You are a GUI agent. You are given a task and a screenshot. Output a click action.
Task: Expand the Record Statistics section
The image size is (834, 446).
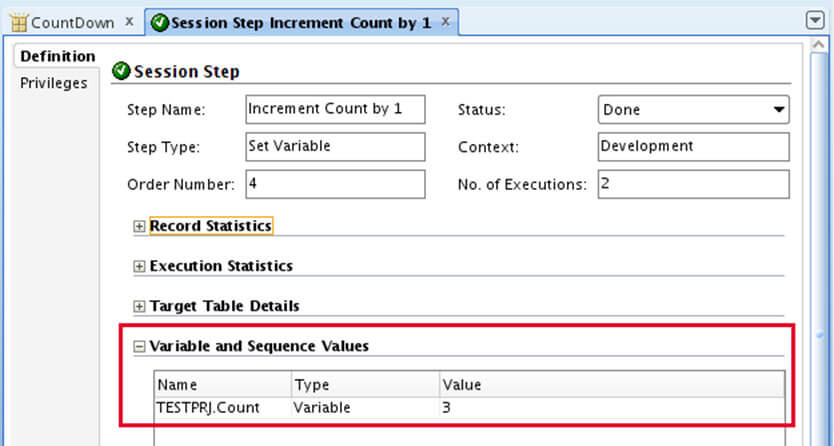coord(139,226)
